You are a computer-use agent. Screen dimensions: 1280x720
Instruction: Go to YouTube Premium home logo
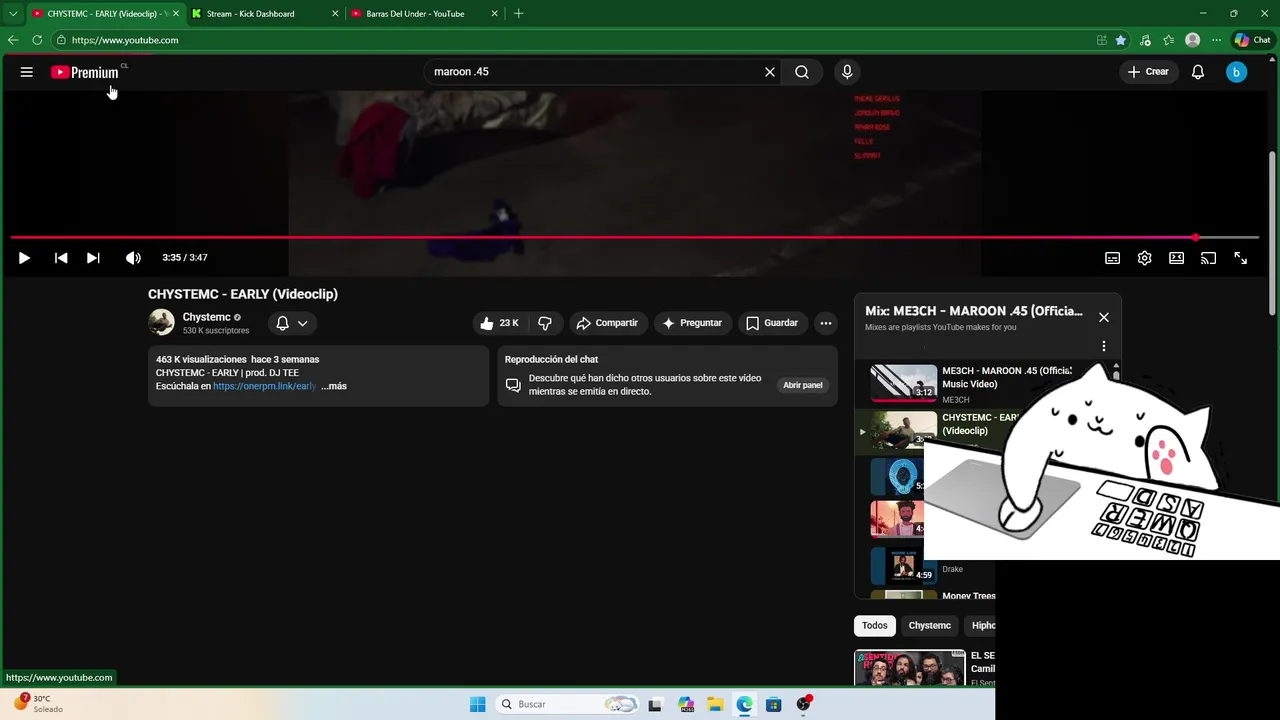(x=85, y=72)
